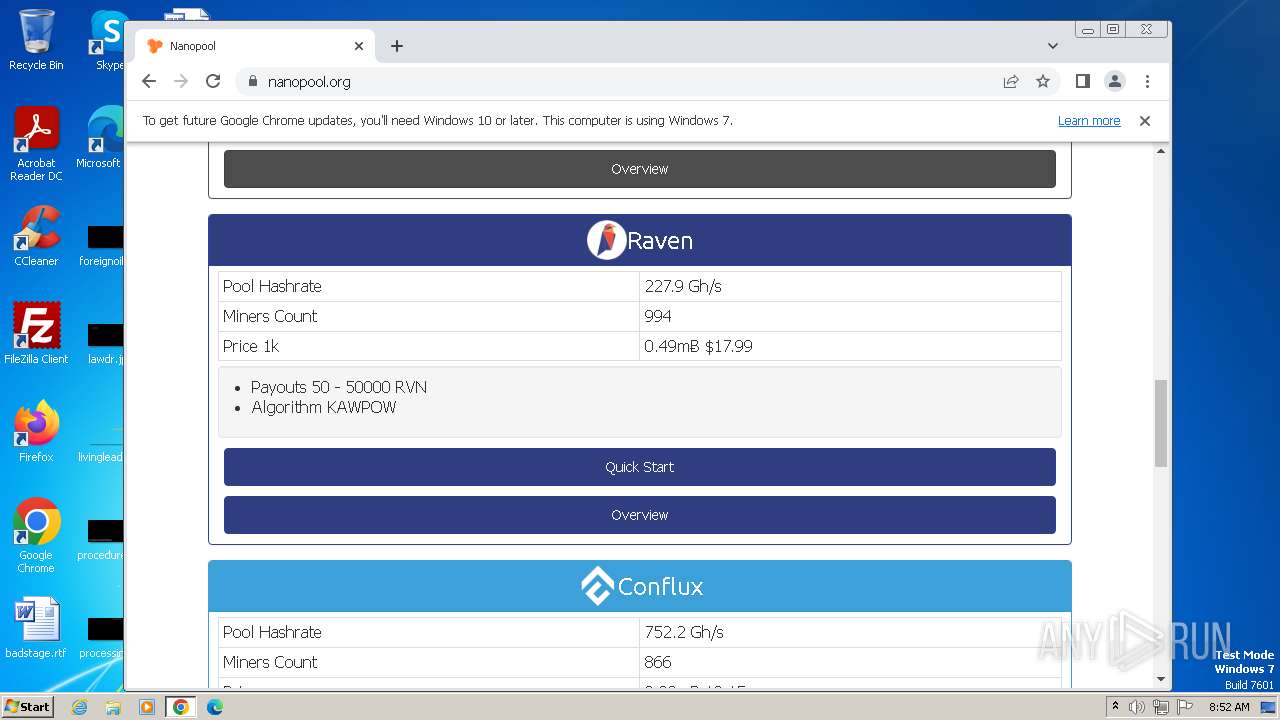This screenshot has height=720, width=1280.
Task: Click the Algorithm KAWPOW text
Action: (324, 407)
